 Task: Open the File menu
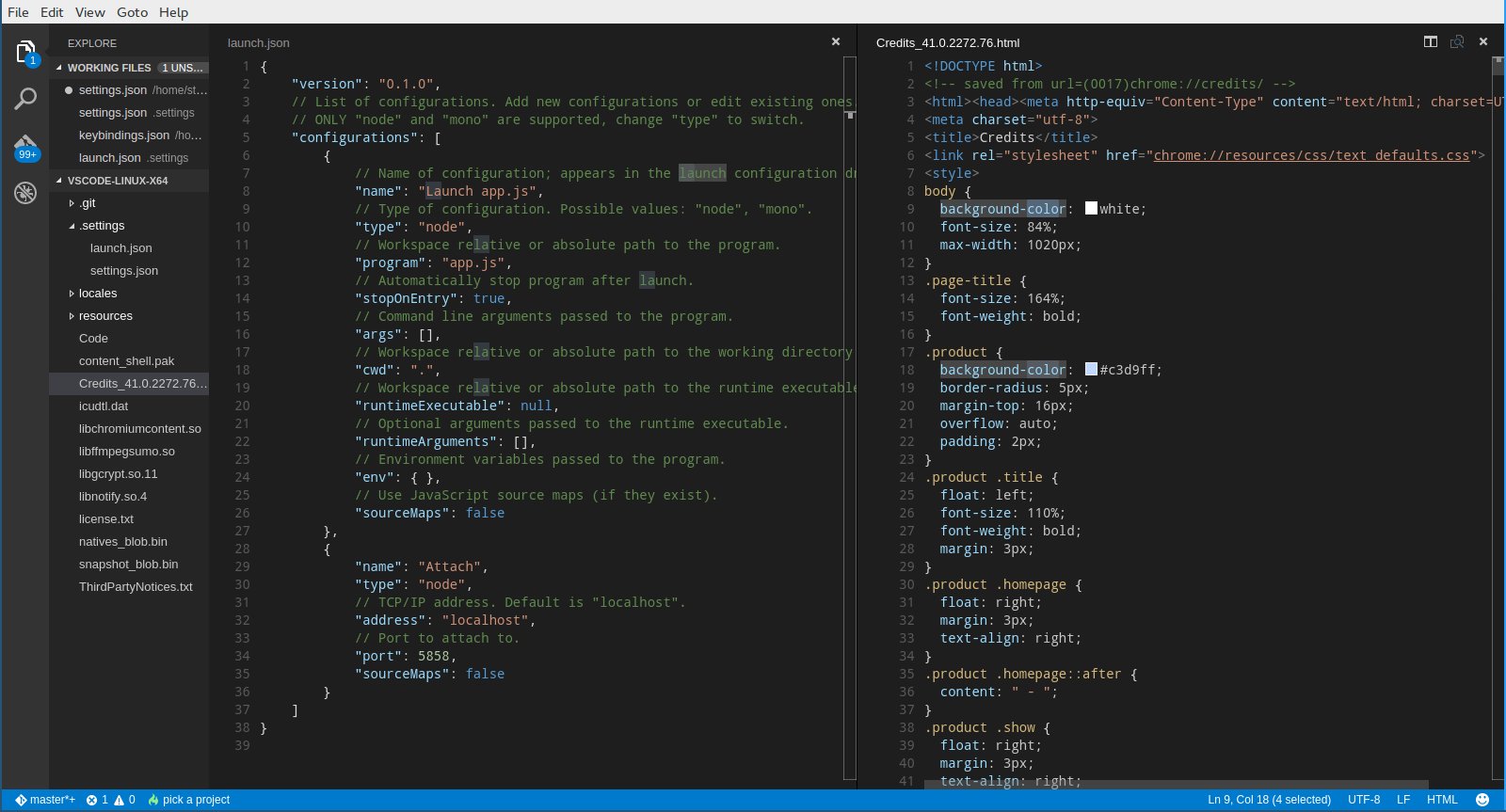tap(18, 12)
